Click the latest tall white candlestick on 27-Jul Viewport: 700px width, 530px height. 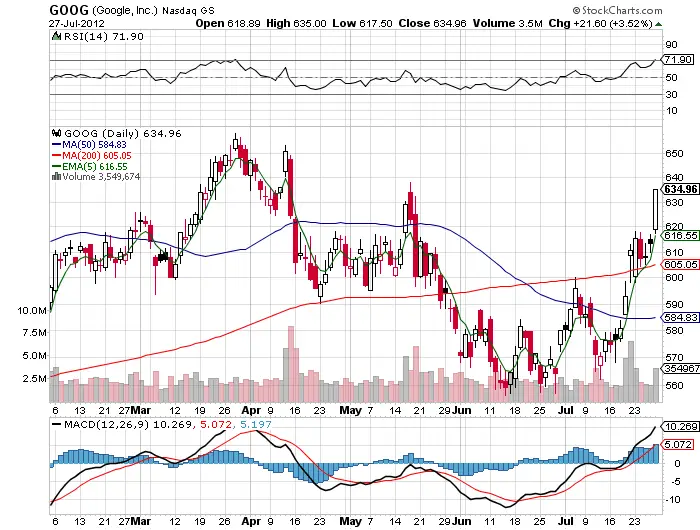coord(655,209)
